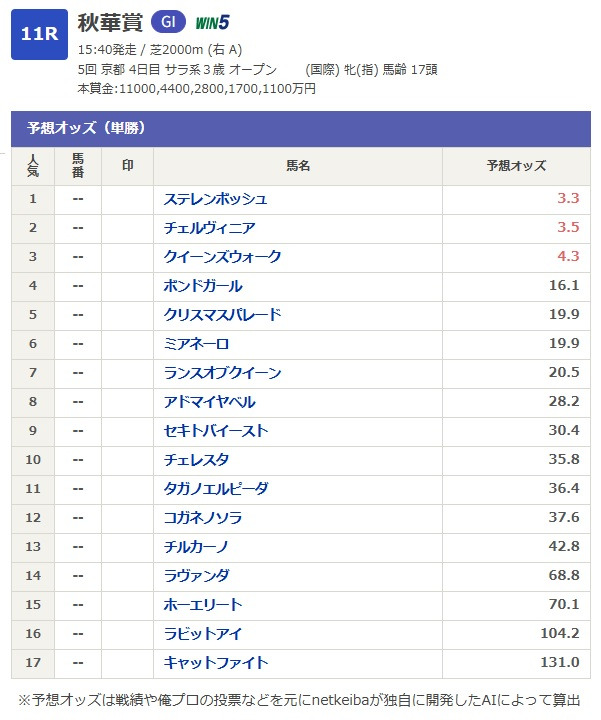Select ボンドガール horse name

[203, 286]
